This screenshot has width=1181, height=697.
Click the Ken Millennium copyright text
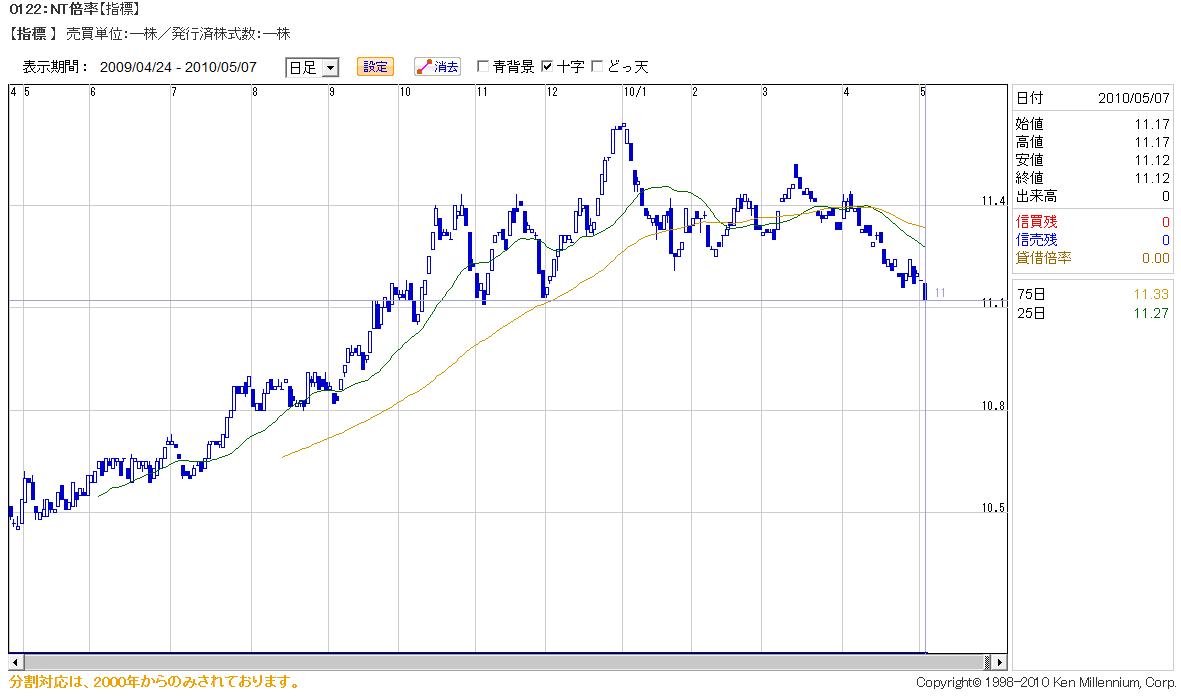pyautogui.click(x=1045, y=683)
